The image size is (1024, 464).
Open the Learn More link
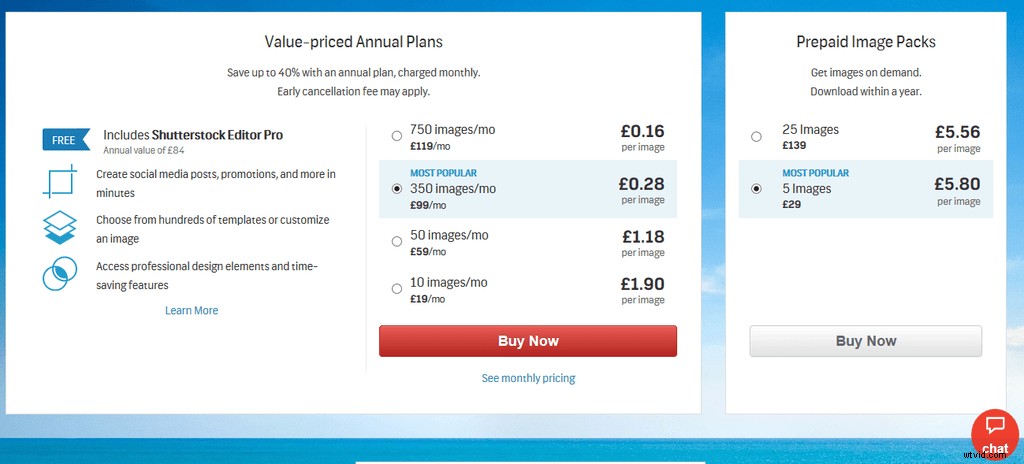point(191,311)
